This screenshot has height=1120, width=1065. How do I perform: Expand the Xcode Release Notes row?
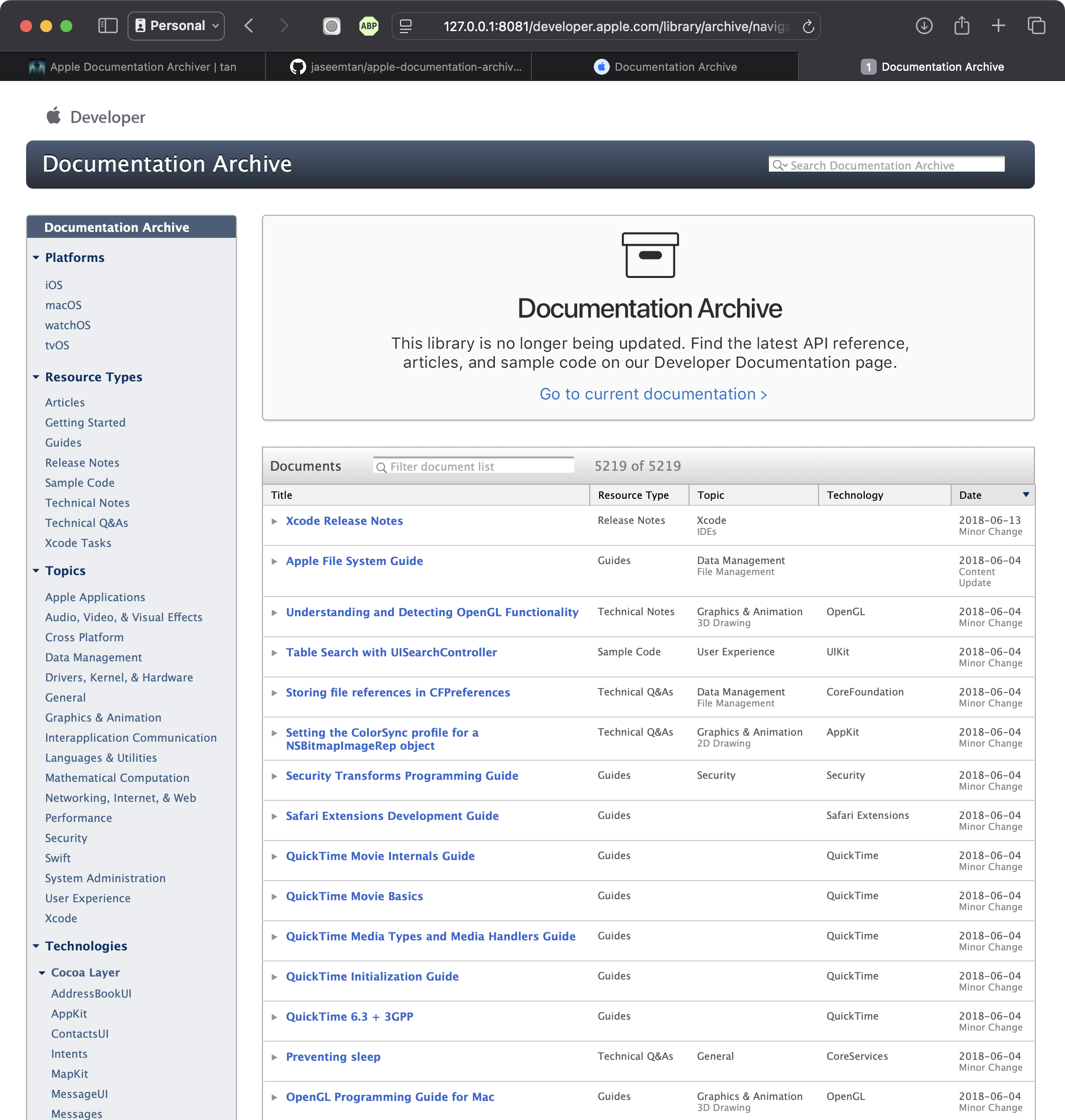point(274,521)
